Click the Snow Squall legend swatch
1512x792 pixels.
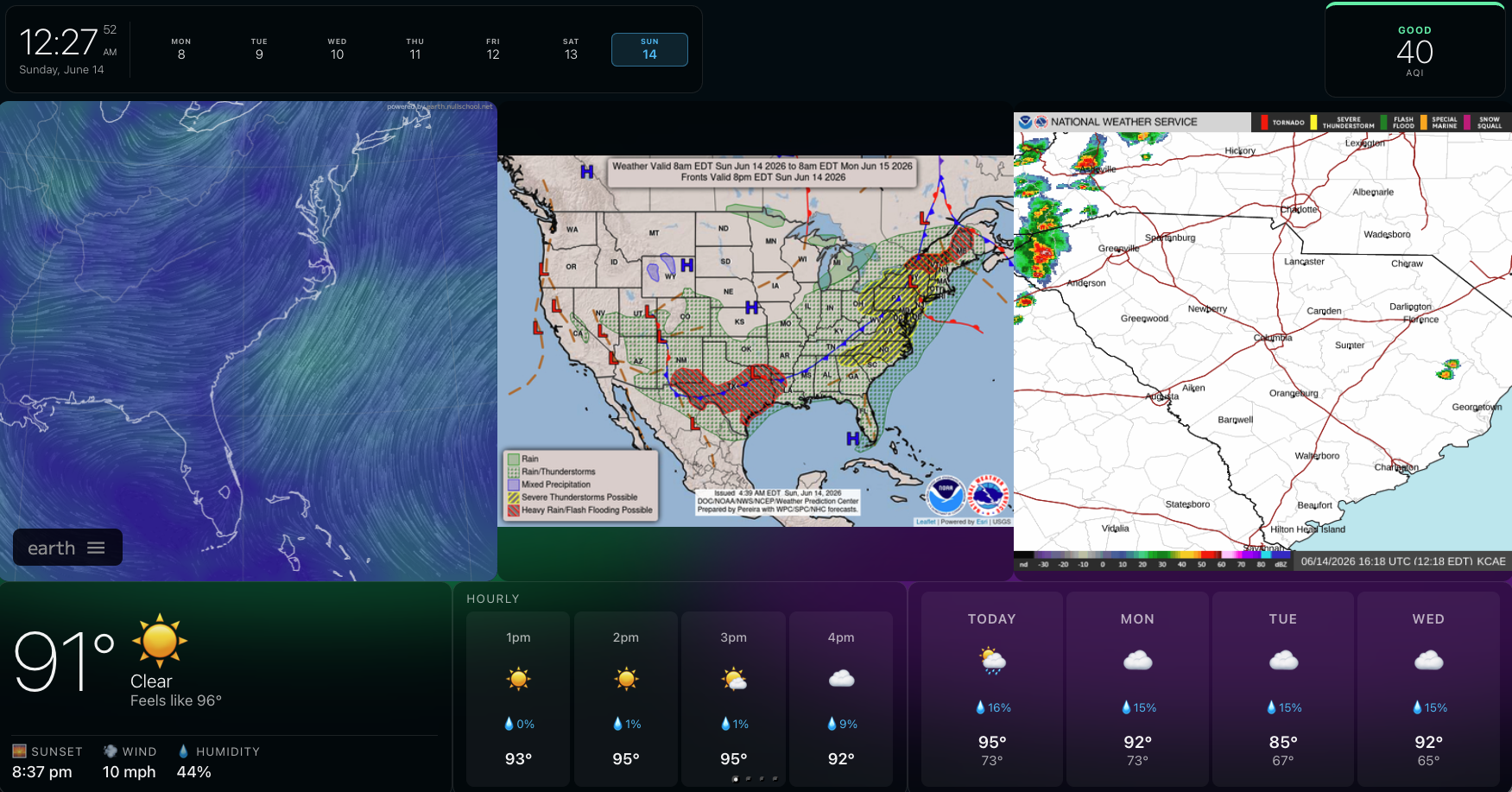1466,122
